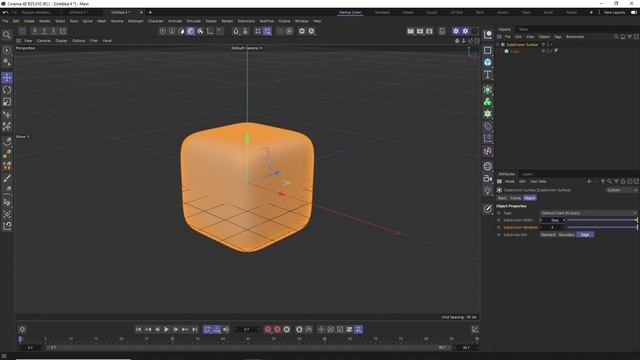Open the subdivision Type dropdown
Viewport: 640px width, 360px height.
588,213
